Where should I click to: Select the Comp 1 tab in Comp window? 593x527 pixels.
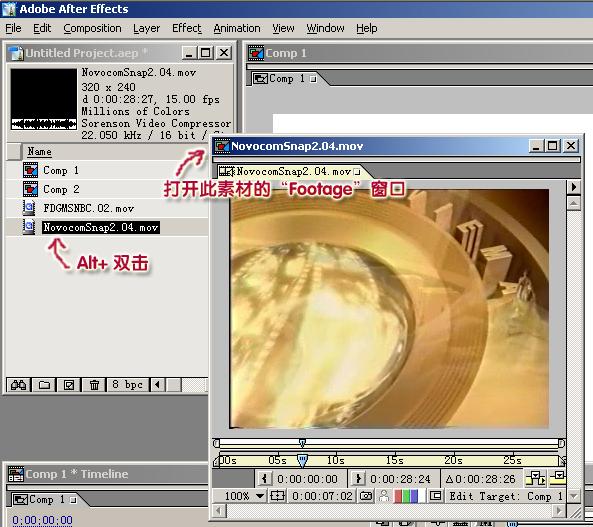click(x=286, y=79)
